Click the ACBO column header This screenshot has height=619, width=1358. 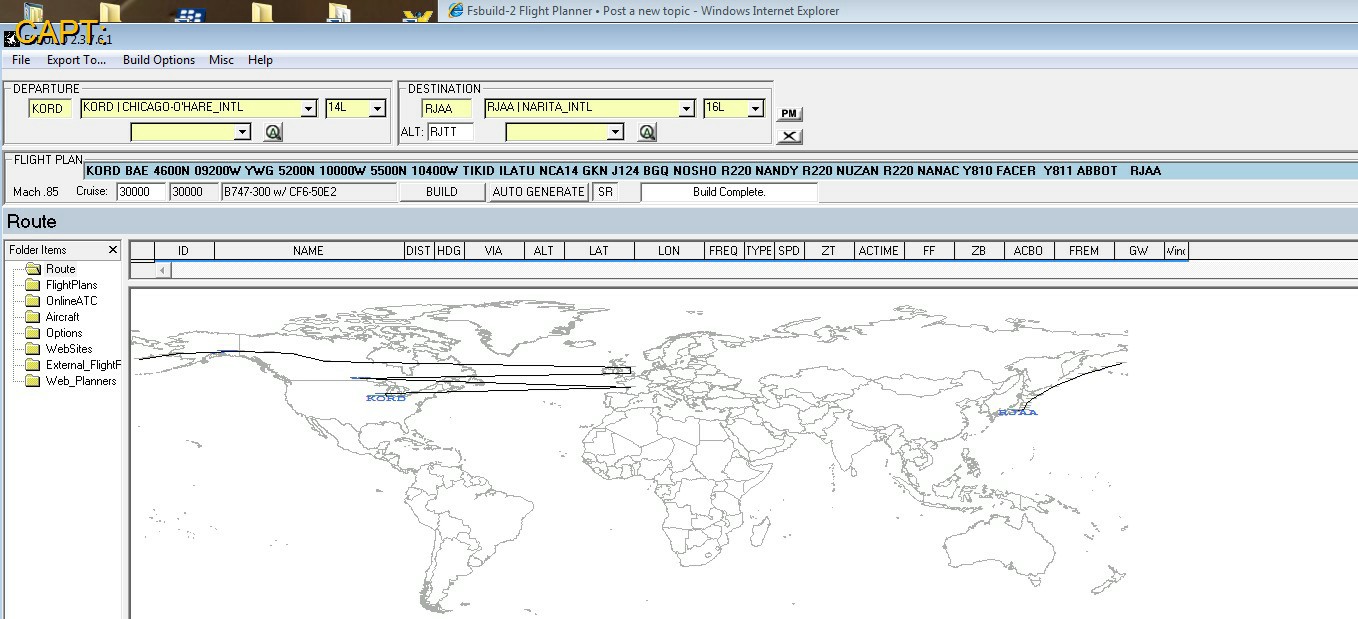(x=1029, y=251)
